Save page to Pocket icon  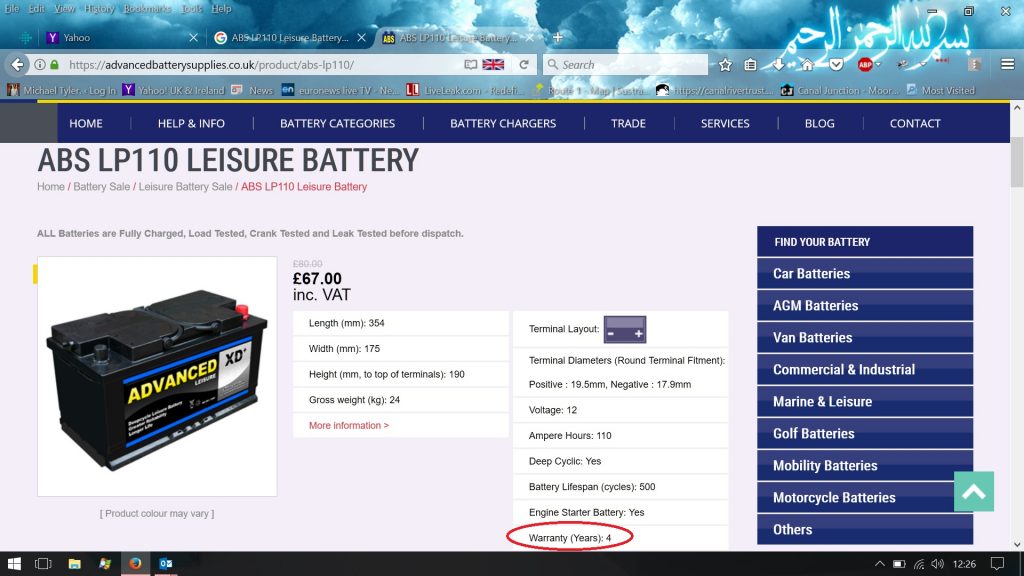tap(836, 65)
